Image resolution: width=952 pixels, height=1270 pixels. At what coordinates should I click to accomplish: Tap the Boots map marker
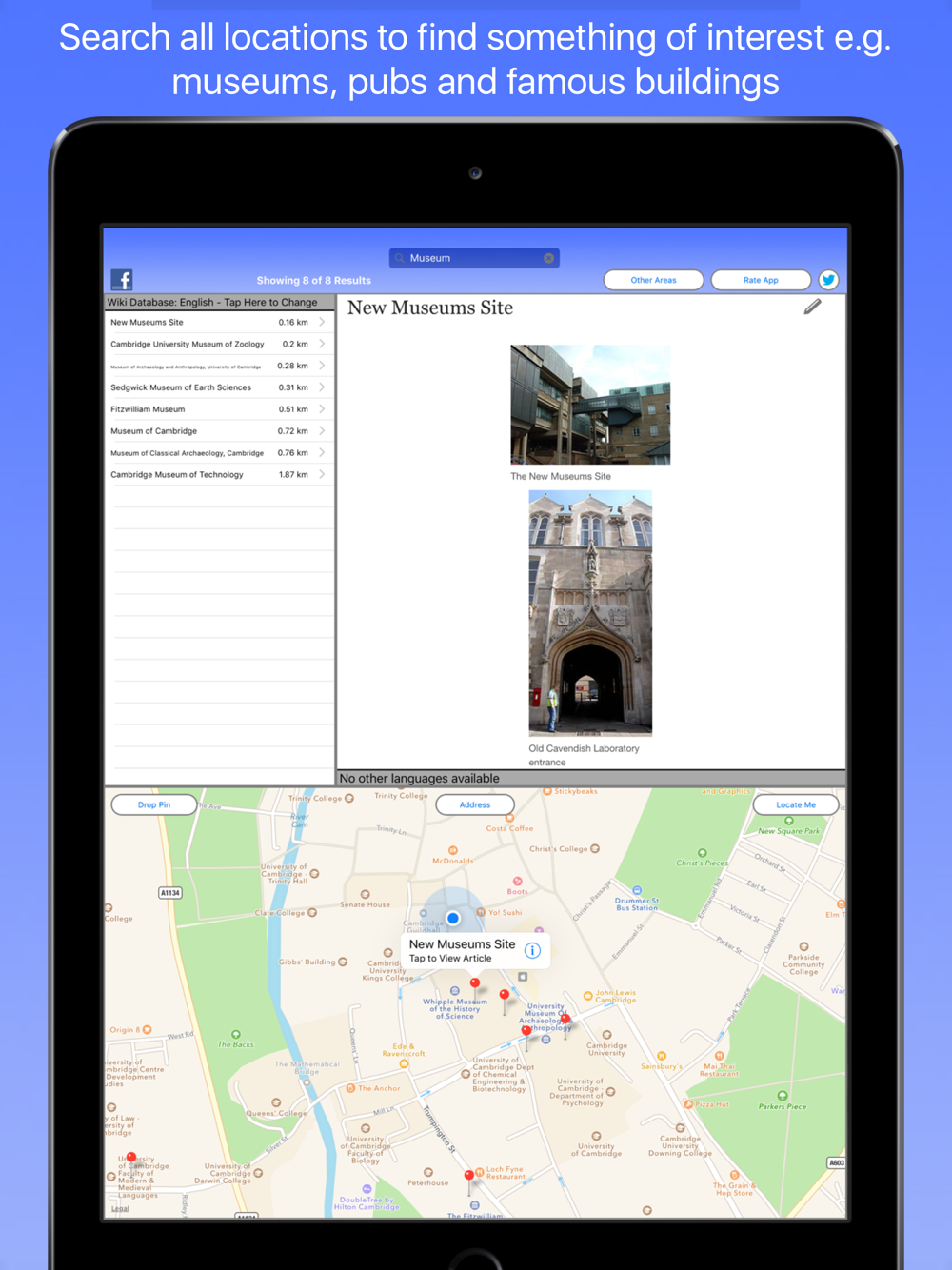coord(518,882)
